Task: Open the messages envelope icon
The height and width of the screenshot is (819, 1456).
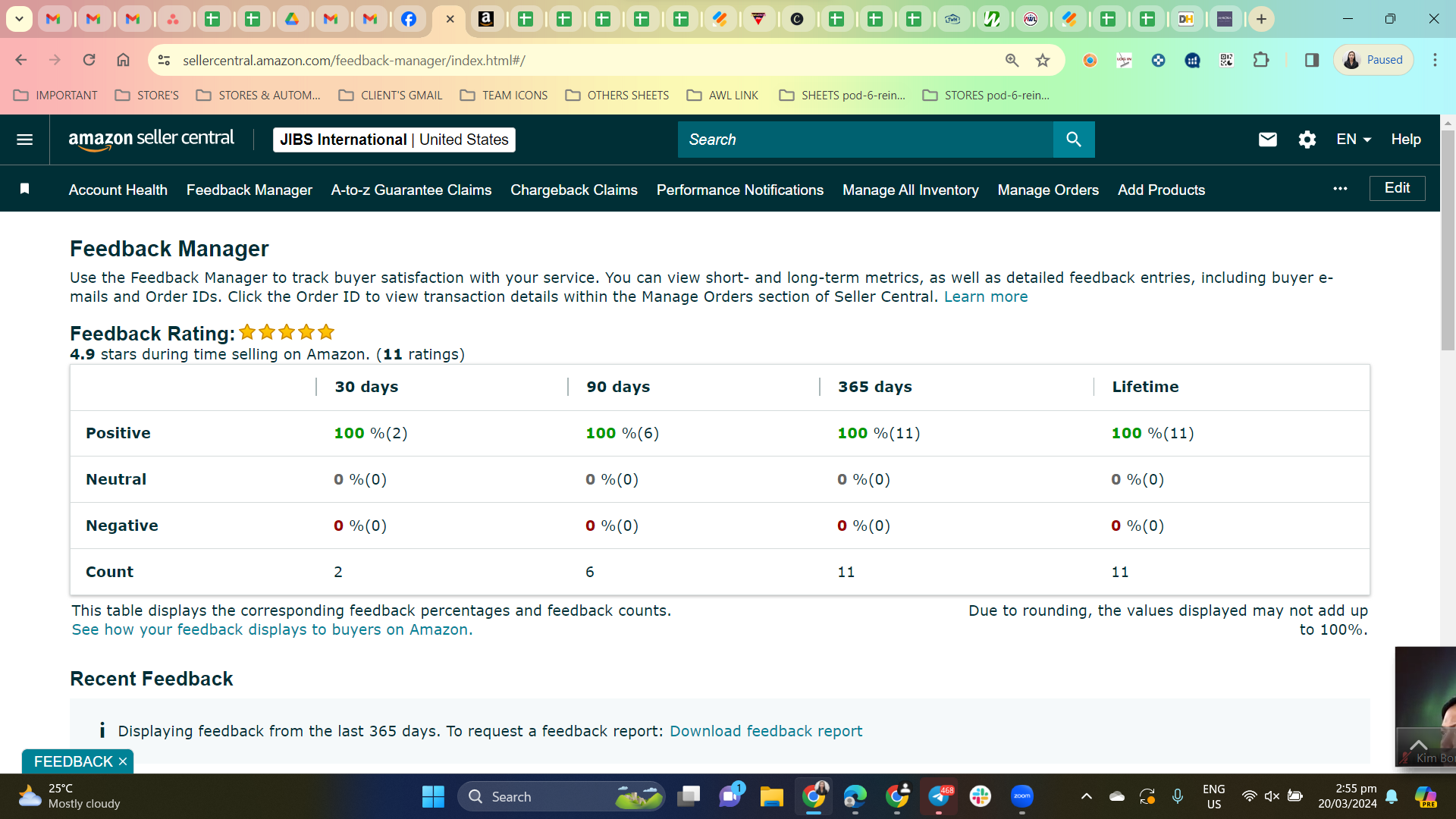Action: pyautogui.click(x=1267, y=140)
